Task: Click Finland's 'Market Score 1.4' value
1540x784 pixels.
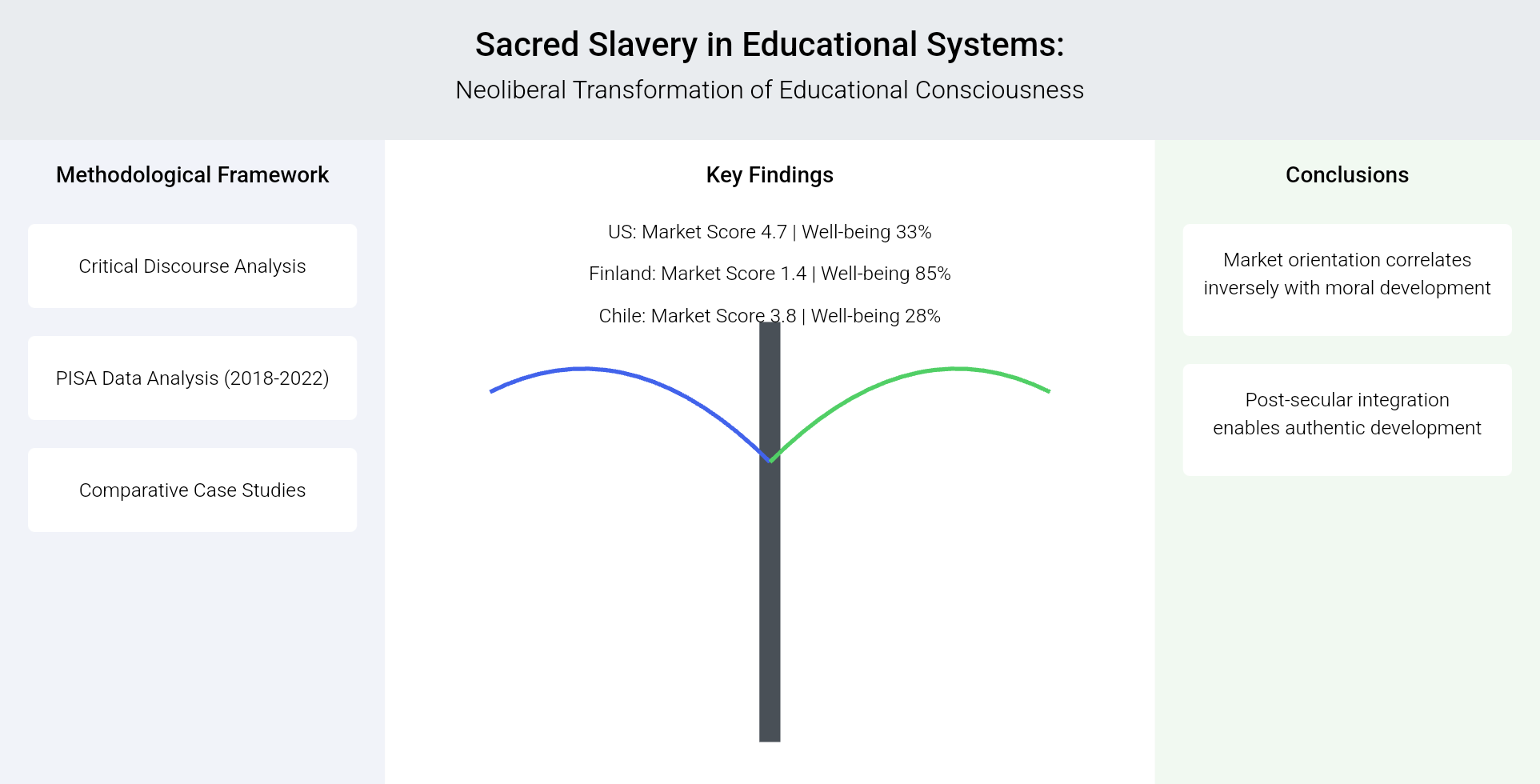Action: [x=734, y=274]
